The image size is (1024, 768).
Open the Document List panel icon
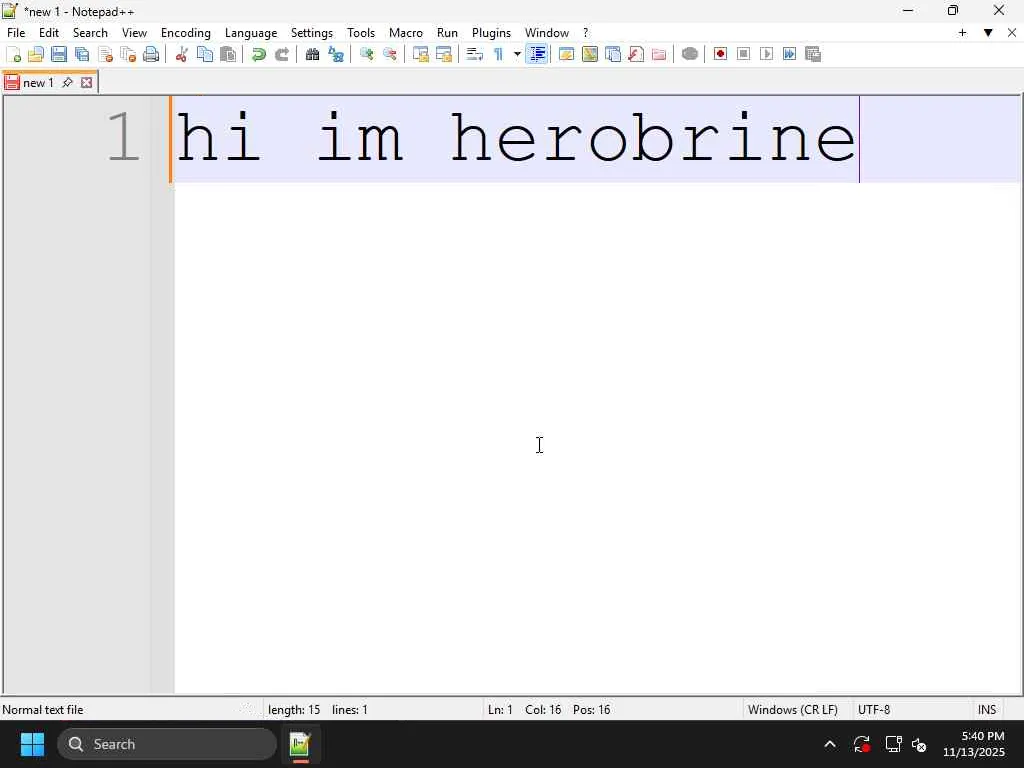coord(613,54)
